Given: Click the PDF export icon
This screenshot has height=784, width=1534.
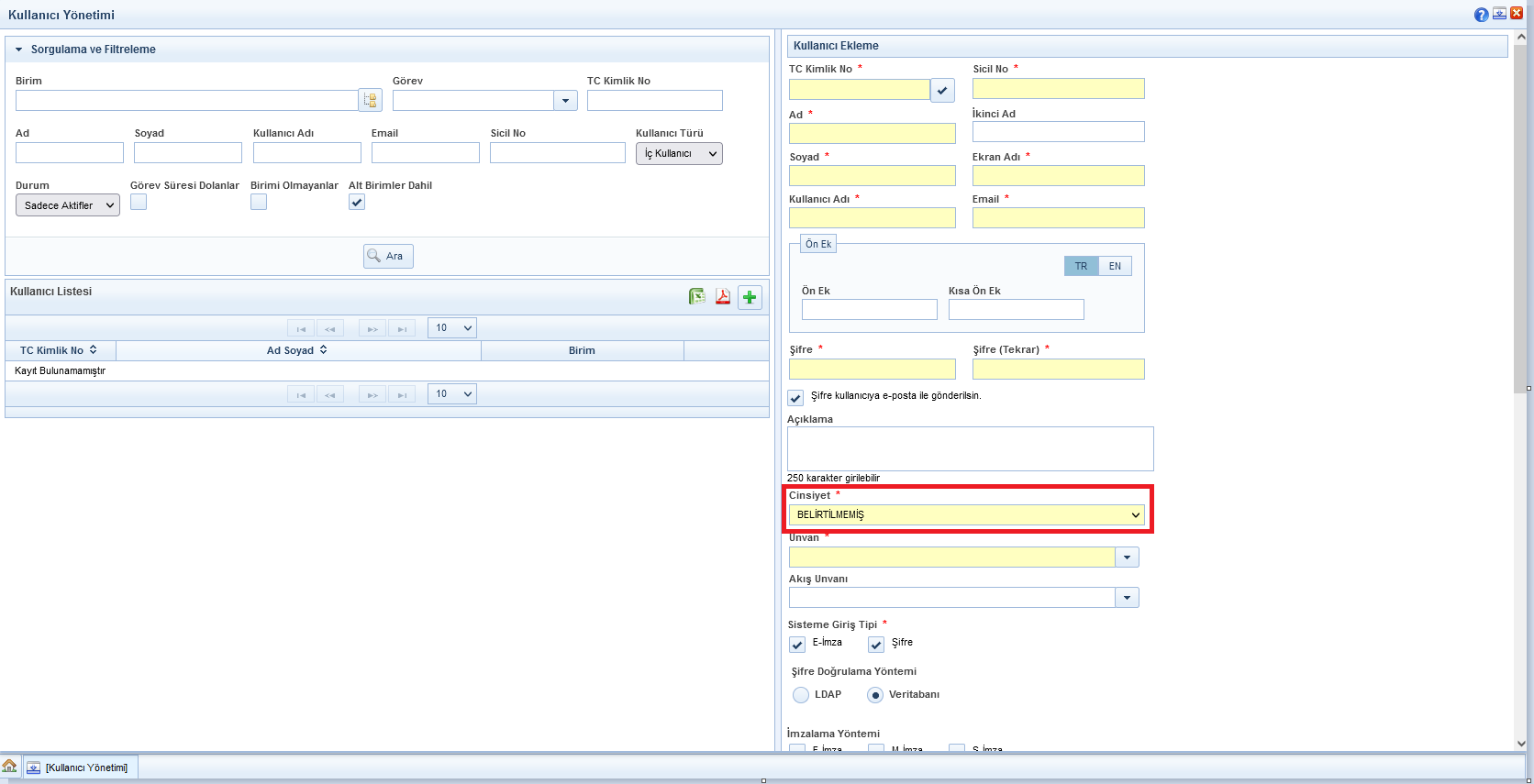Looking at the screenshot, I should point(723,296).
